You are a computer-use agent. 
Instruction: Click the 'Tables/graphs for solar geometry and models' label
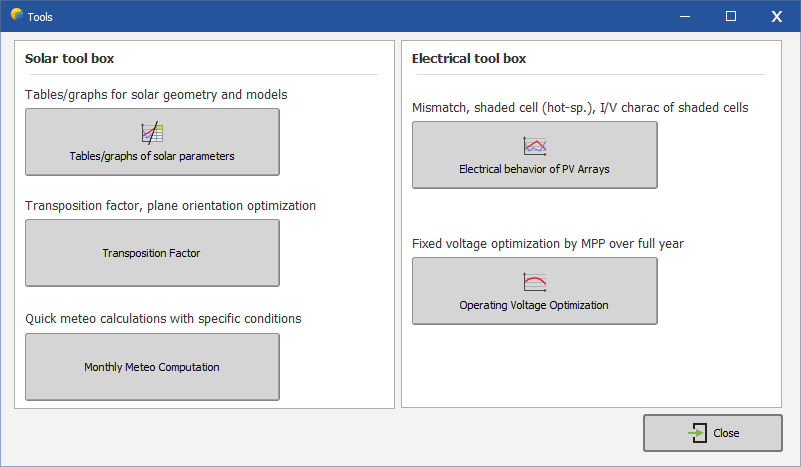click(156, 95)
